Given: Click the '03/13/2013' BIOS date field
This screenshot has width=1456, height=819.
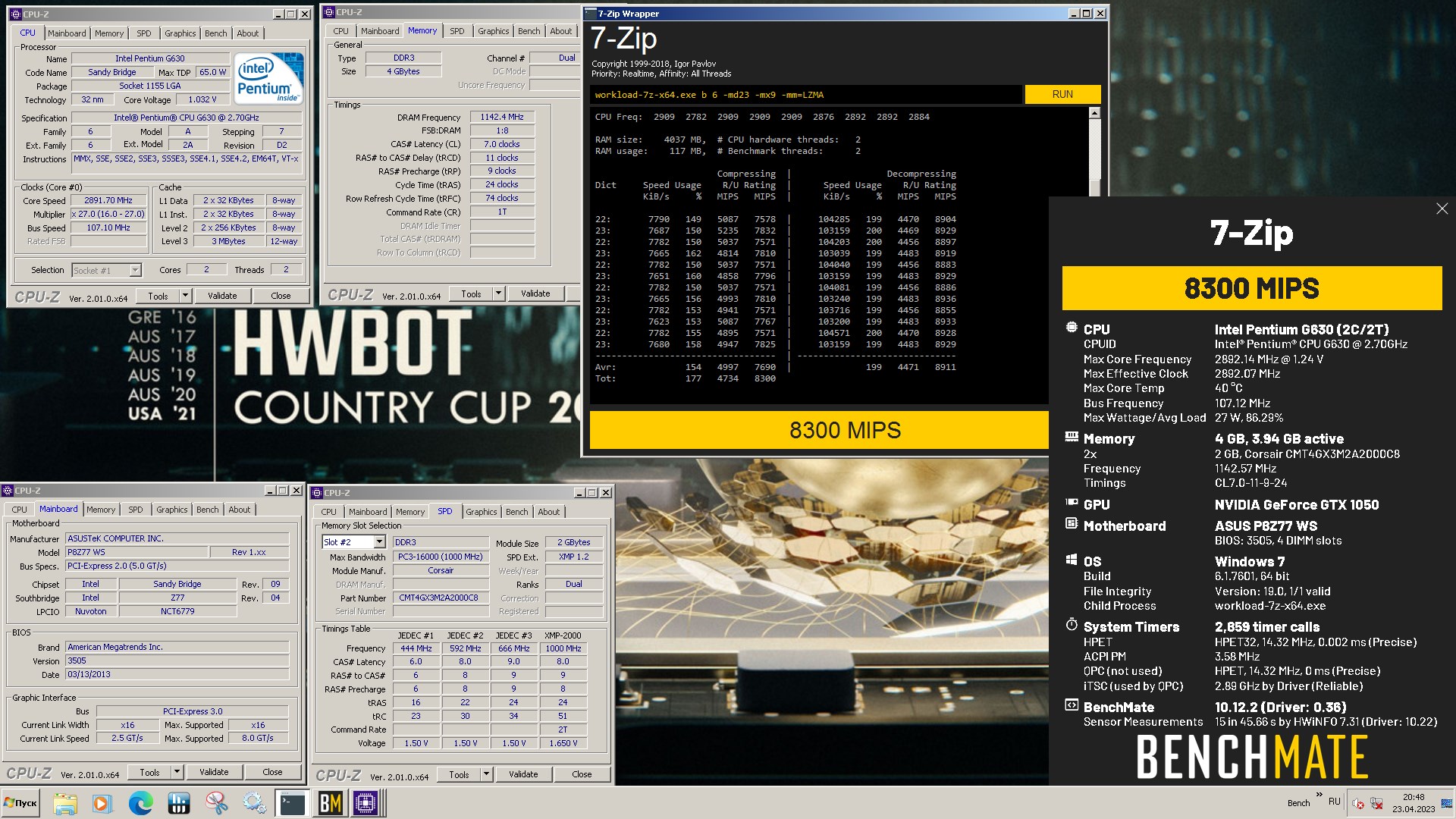Looking at the screenshot, I should (177, 674).
